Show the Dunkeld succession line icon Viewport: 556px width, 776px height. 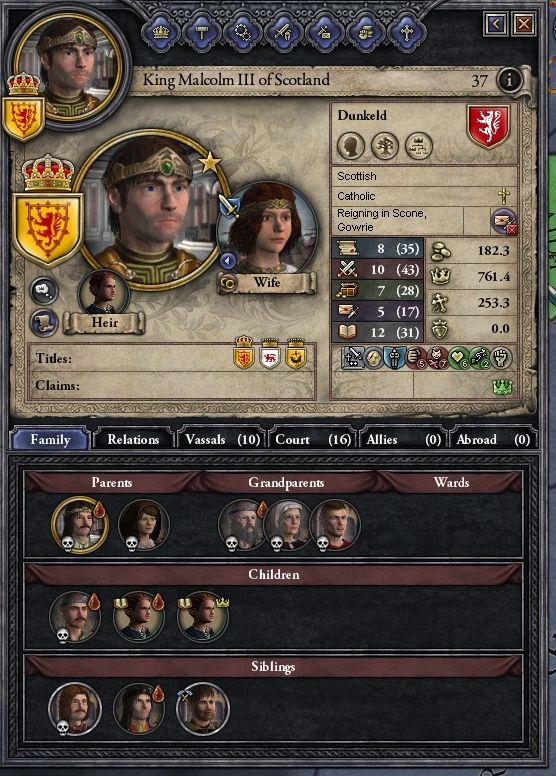tap(419, 146)
